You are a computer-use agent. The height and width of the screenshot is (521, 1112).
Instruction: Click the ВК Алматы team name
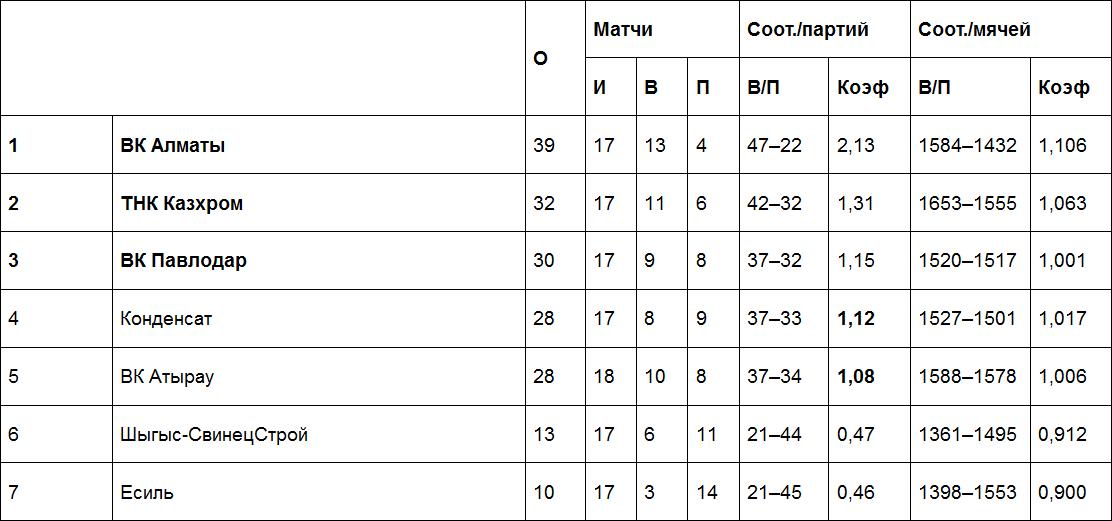click(x=173, y=145)
